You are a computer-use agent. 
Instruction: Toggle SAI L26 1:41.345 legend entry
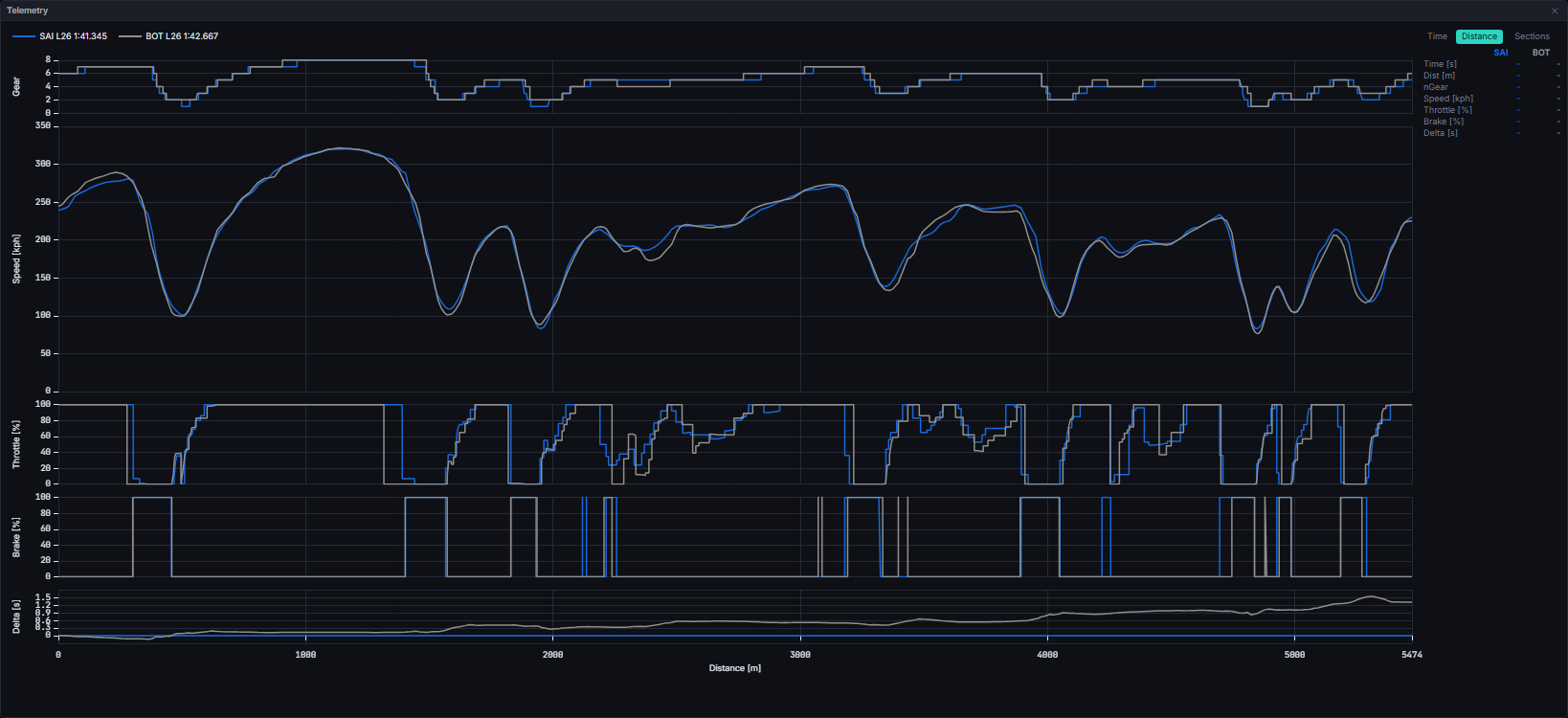(60, 36)
